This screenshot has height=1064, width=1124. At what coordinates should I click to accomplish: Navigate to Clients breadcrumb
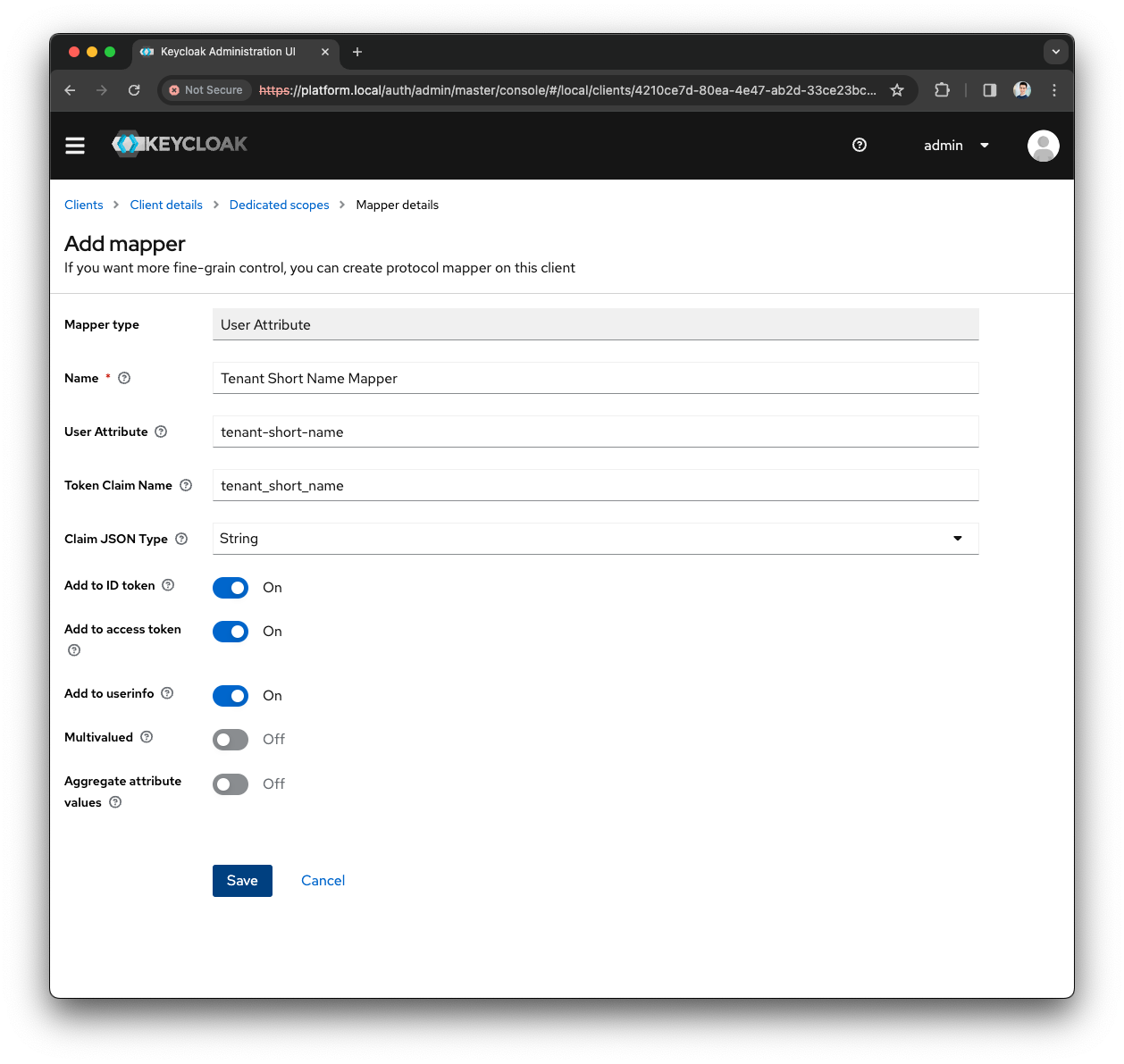coord(84,205)
